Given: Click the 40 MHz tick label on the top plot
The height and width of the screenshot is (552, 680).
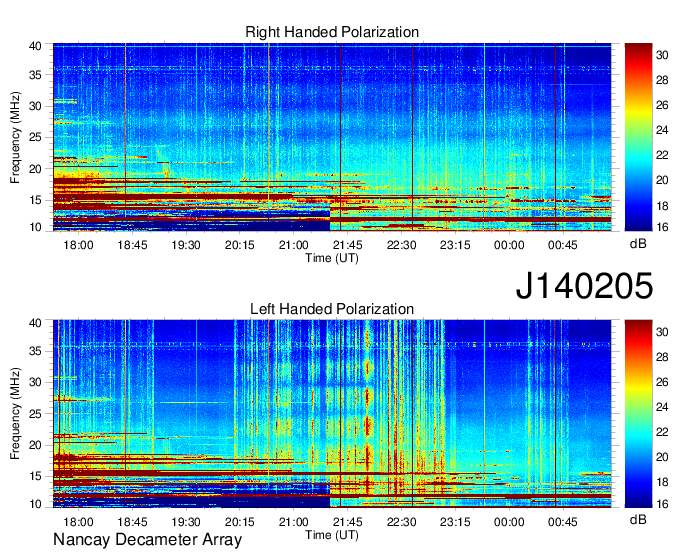Looking at the screenshot, I should (35, 46).
